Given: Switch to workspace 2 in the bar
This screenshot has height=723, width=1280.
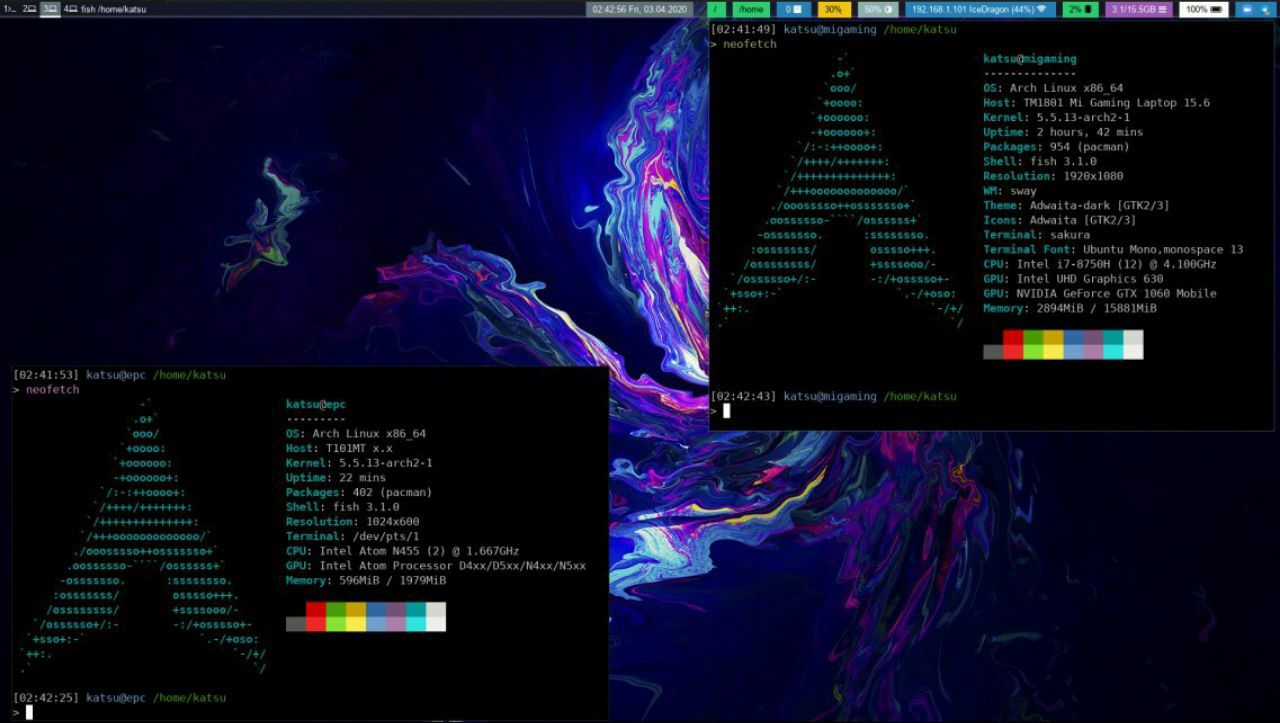Looking at the screenshot, I should tap(30, 8).
